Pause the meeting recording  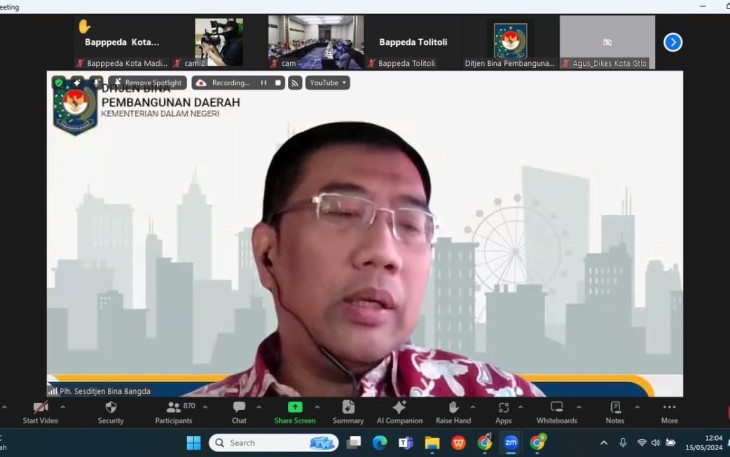click(264, 83)
